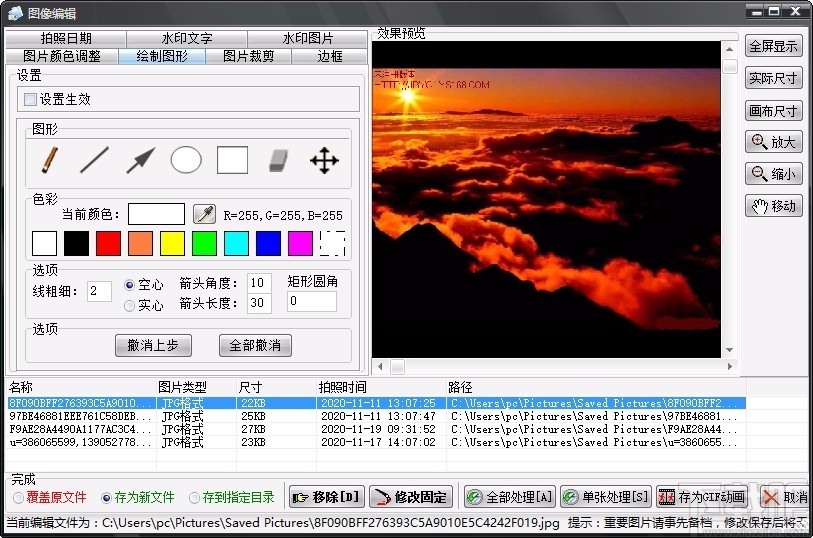
Task: Pick the magenta color swatch
Action: pos(300,243)
